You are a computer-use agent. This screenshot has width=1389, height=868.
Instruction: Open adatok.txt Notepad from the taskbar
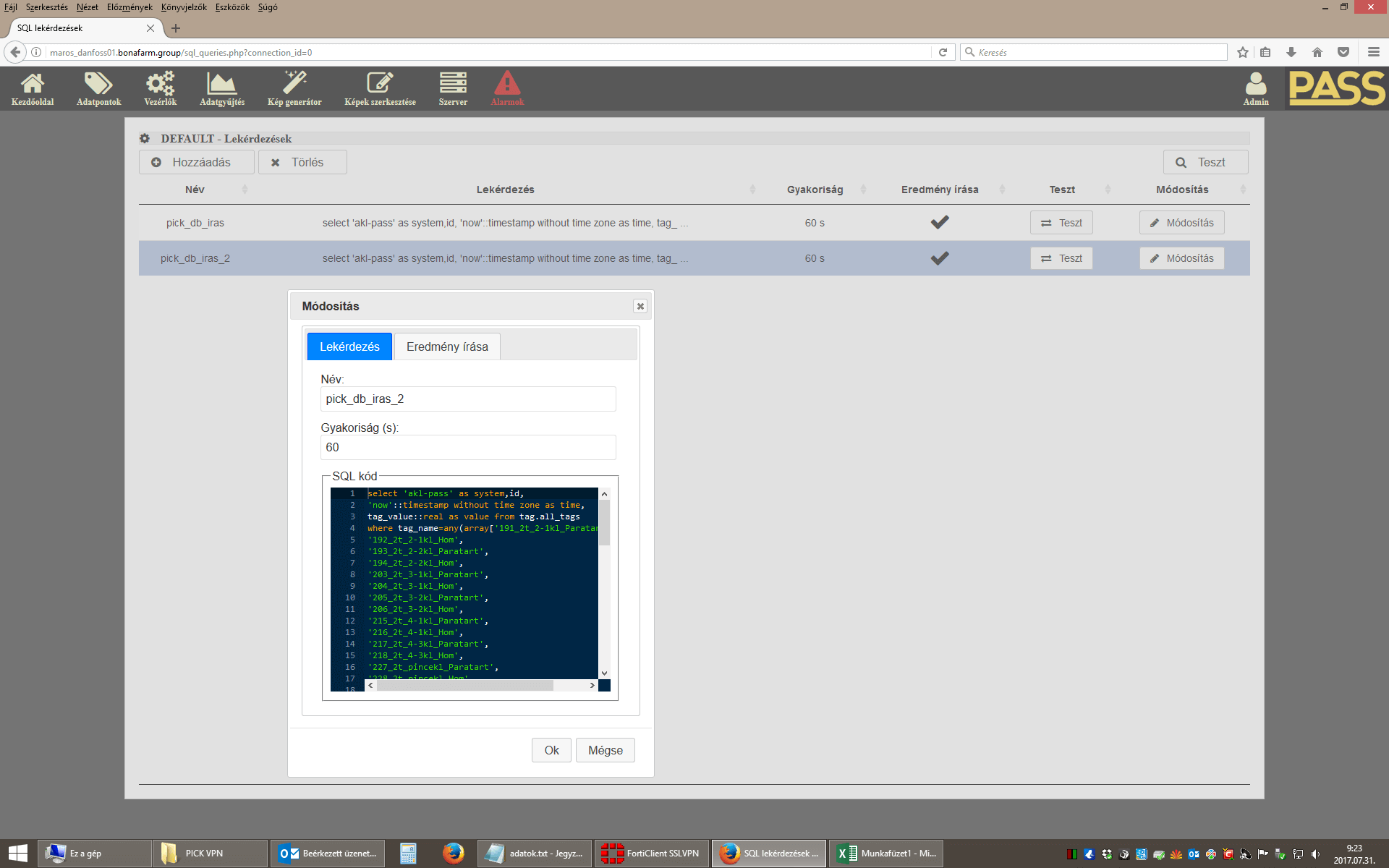pos(534,854)
